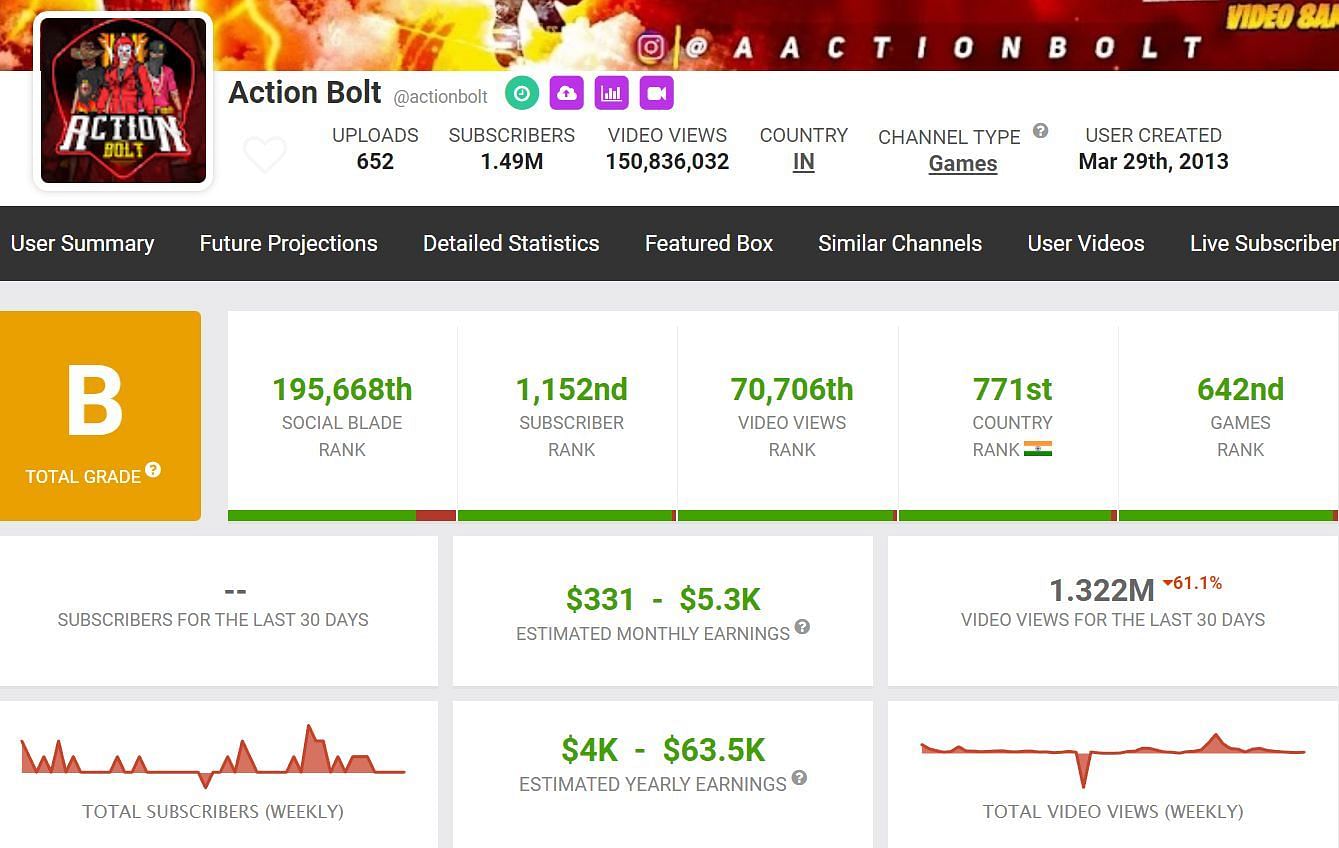1339x848 pixels.
Task: Click the 1.322M video views value
Action: click(x=1102, y=590)
